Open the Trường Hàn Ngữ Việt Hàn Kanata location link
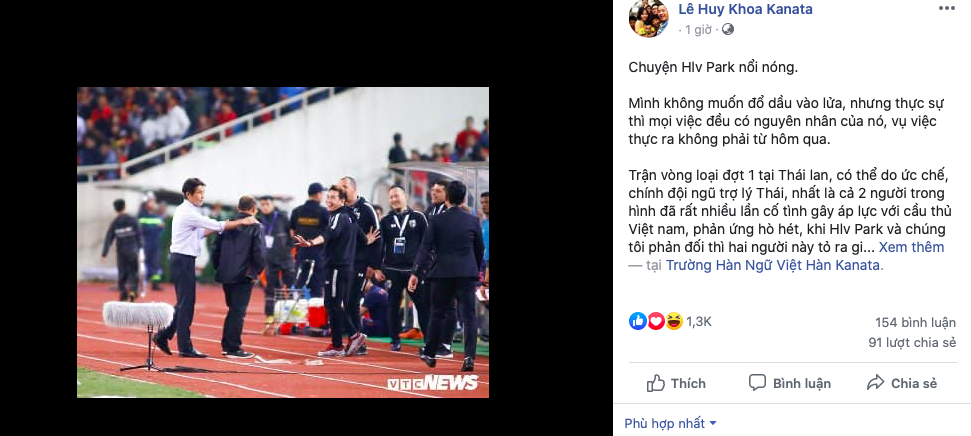Image resolution: width=971 pixels, height=436 pixels. [x=773, y=265]
